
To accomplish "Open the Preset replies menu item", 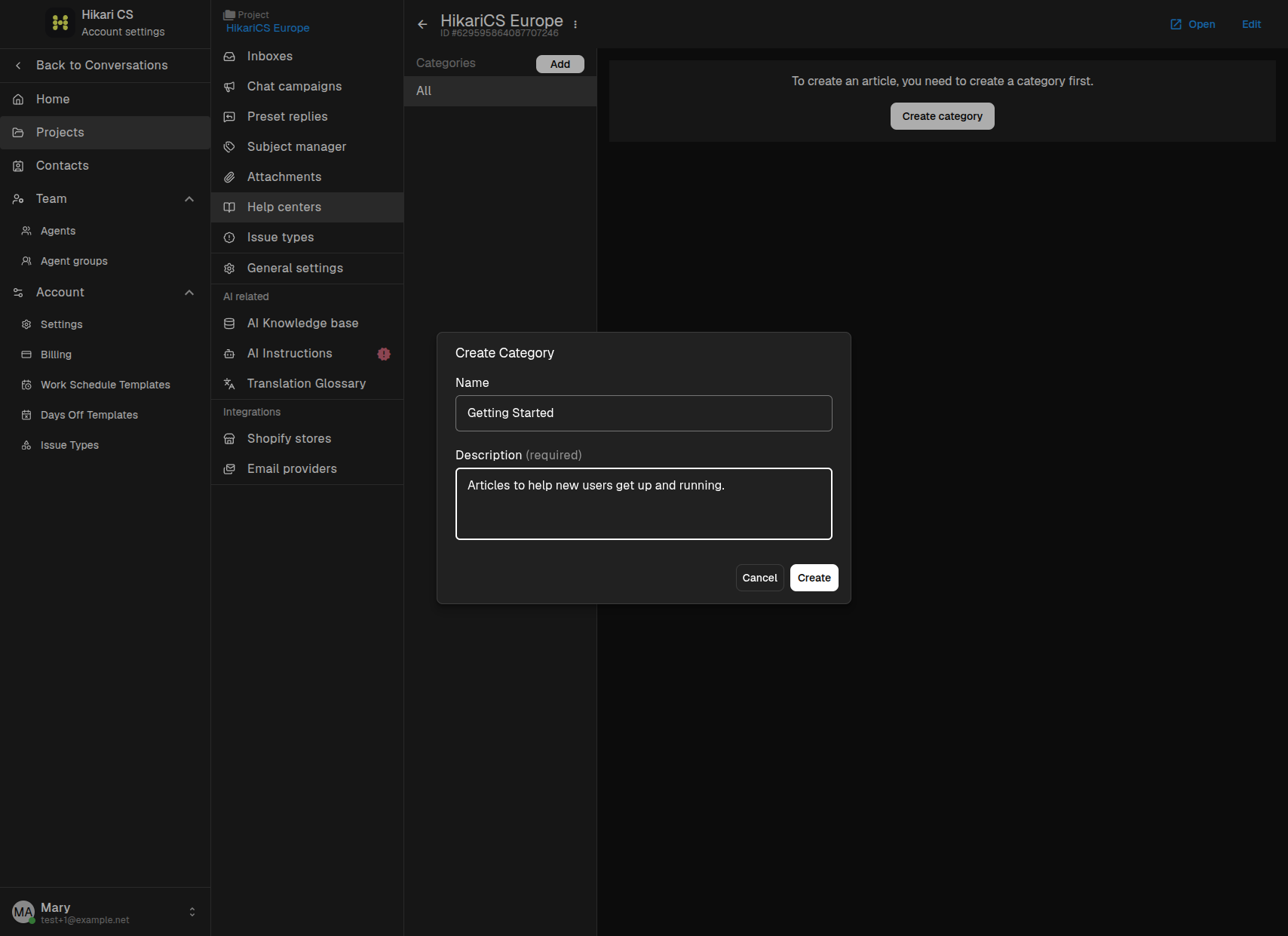I will click(307, 117).
